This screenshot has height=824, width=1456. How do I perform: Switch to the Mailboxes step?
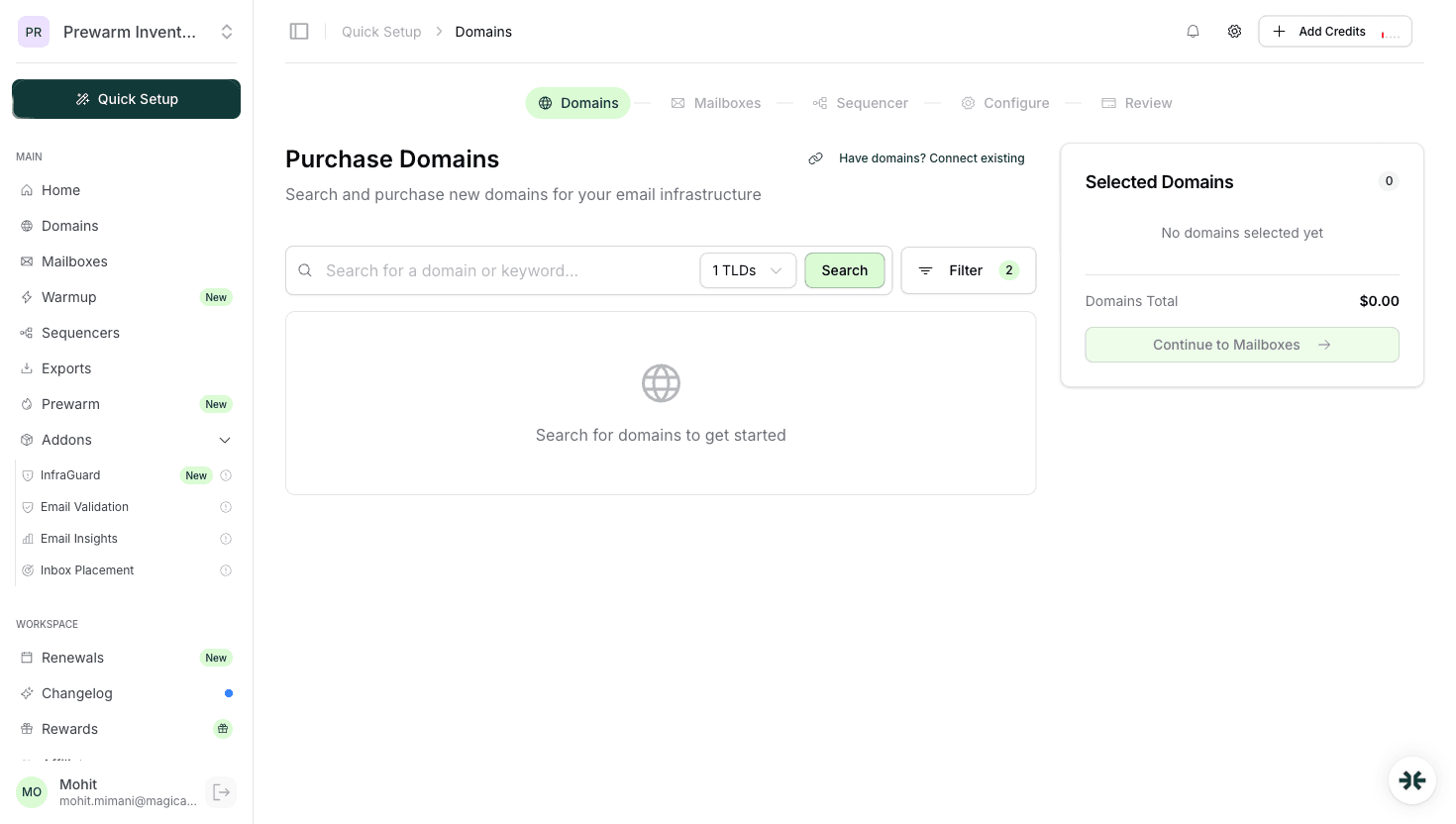pos(716,102)
